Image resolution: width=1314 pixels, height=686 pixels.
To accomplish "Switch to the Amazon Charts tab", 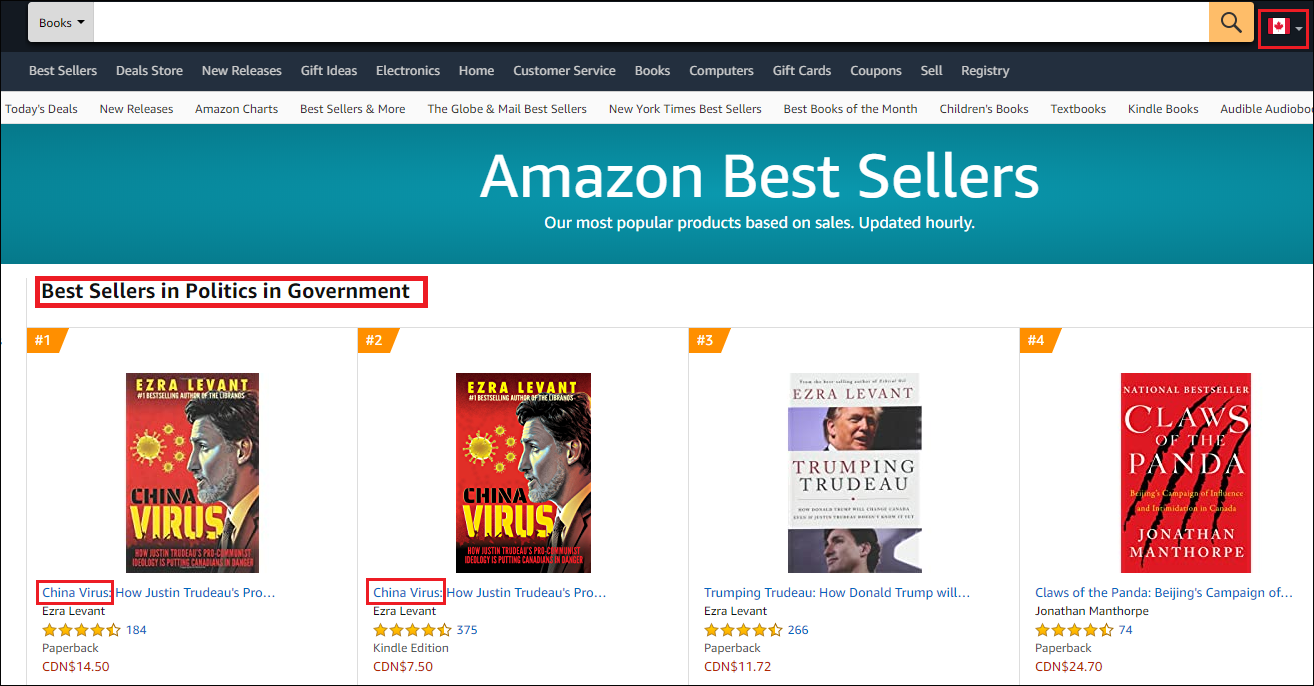I will (x=236, y=109).
